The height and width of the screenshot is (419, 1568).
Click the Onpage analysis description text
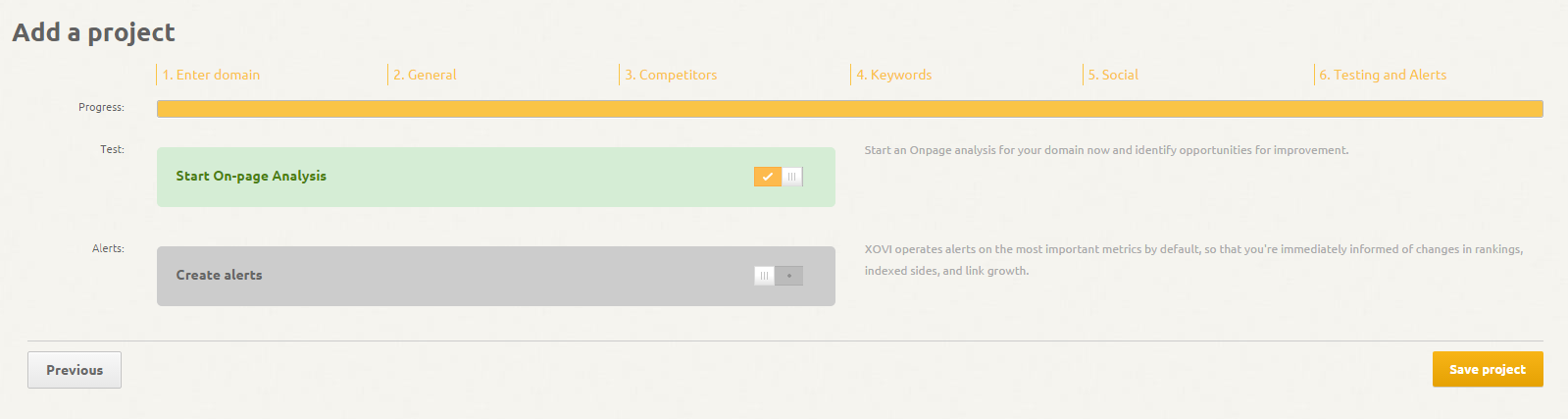[1106, 150]
